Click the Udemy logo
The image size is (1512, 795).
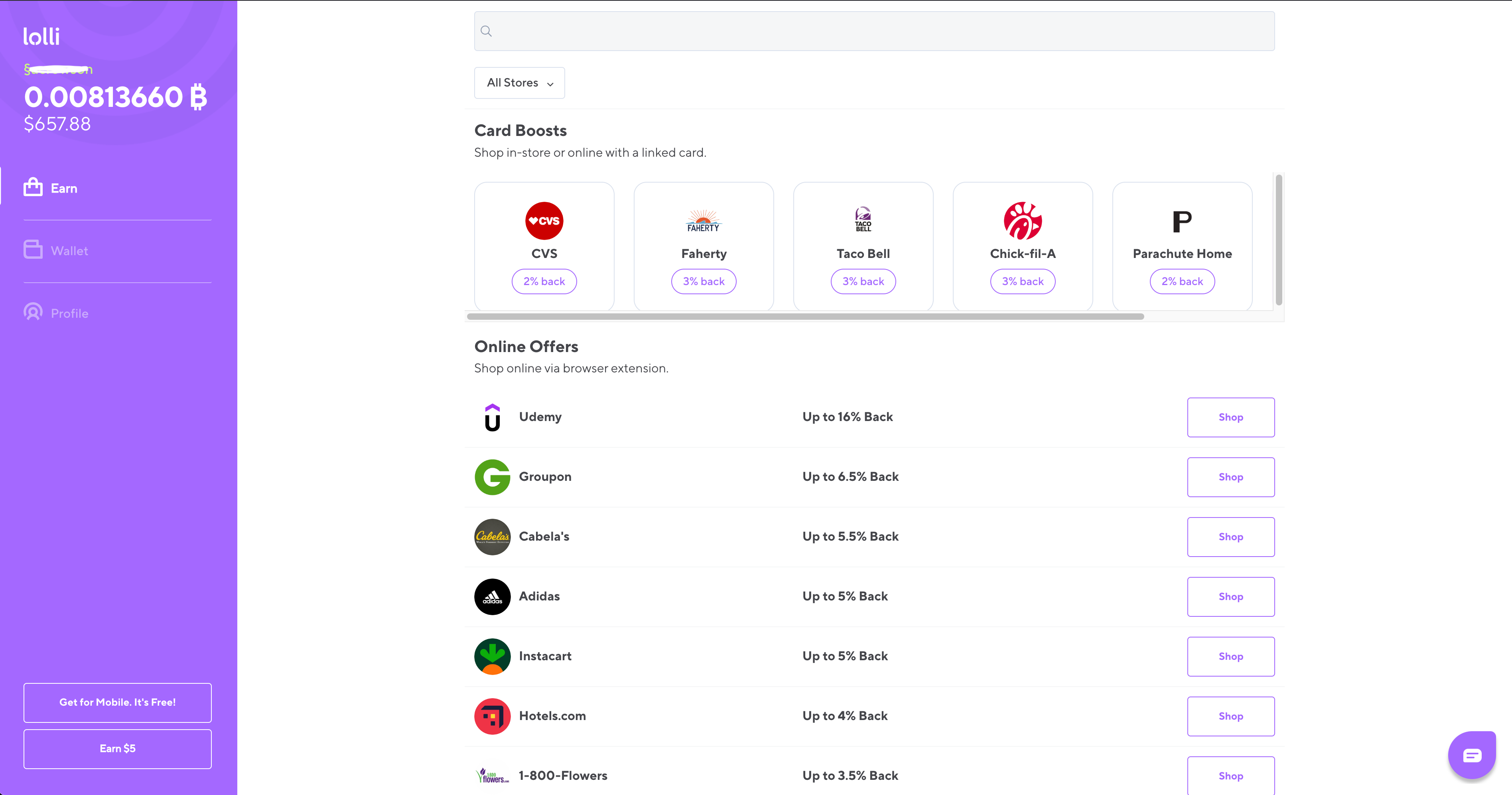click(493, 417)
